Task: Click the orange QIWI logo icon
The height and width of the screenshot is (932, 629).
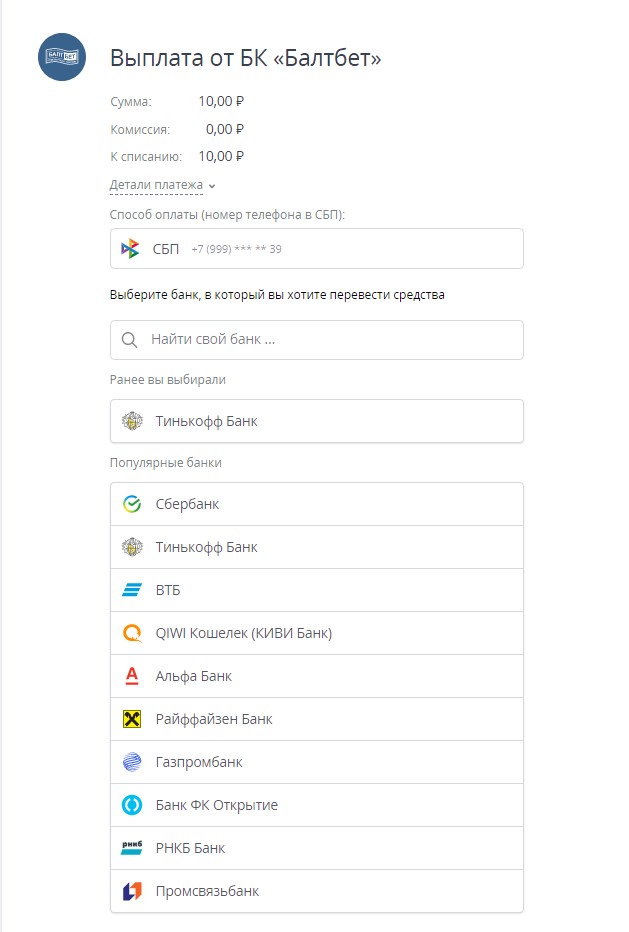Action: pyautogui.click(x=132, y=633)
